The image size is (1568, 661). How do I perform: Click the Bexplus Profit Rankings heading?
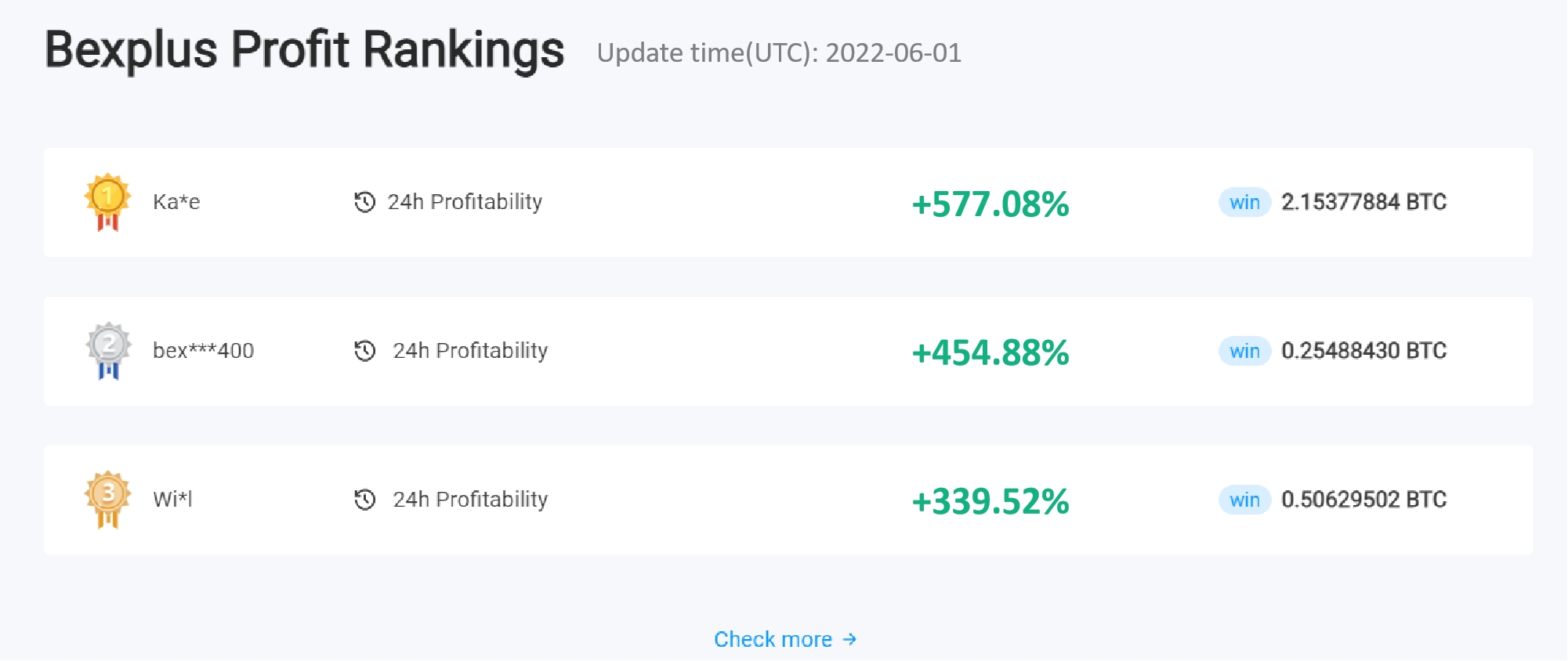tap(305, 50)
